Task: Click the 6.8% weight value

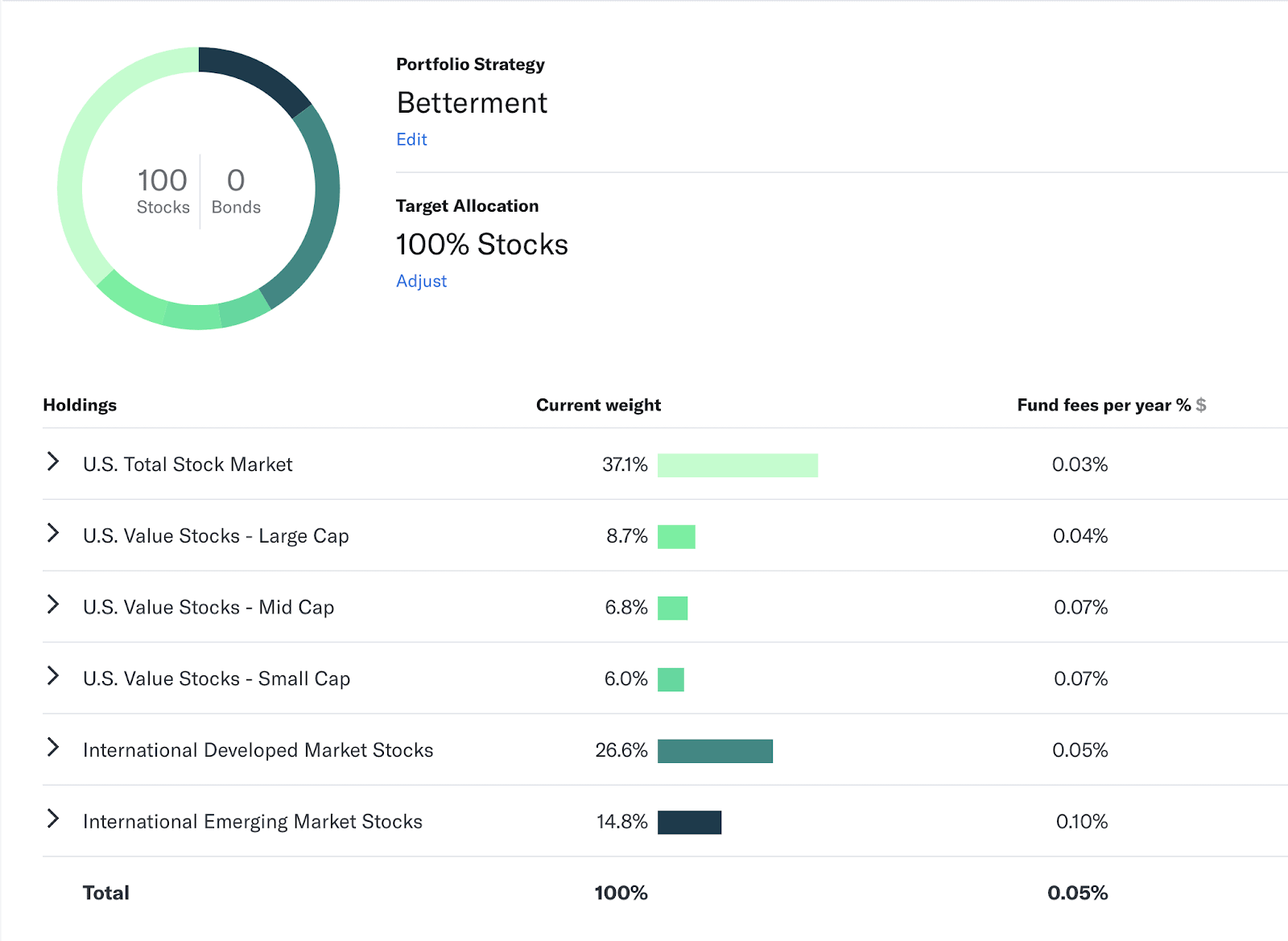Action: coord(626,608)
